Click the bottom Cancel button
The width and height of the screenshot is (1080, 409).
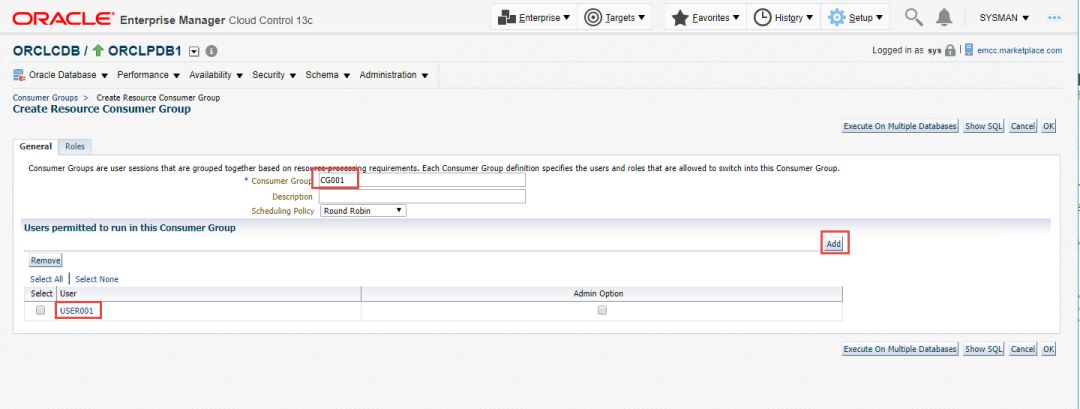tap(1023, 349)
